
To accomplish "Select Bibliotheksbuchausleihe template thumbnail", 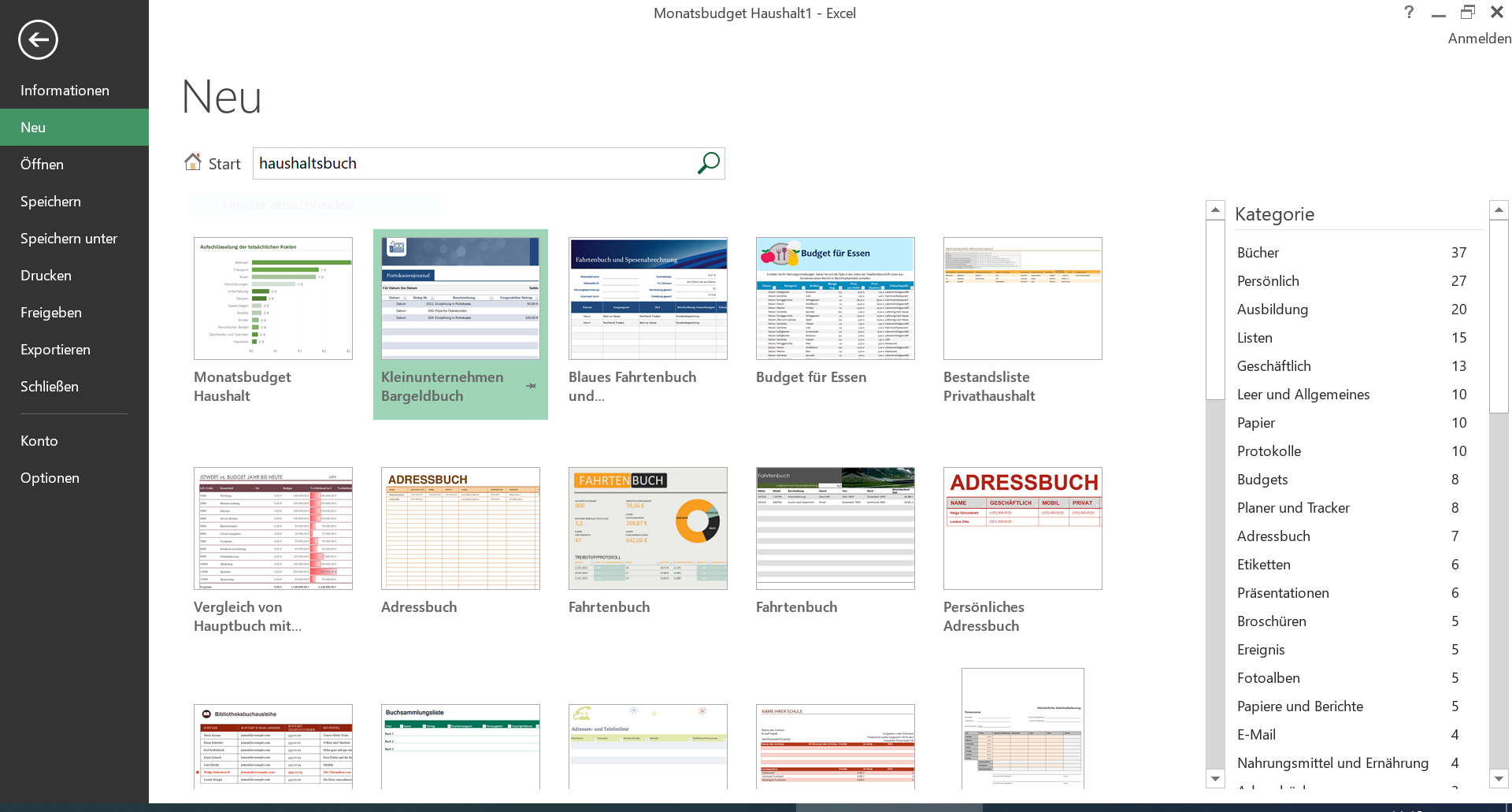I will click(x=273, y=747).
